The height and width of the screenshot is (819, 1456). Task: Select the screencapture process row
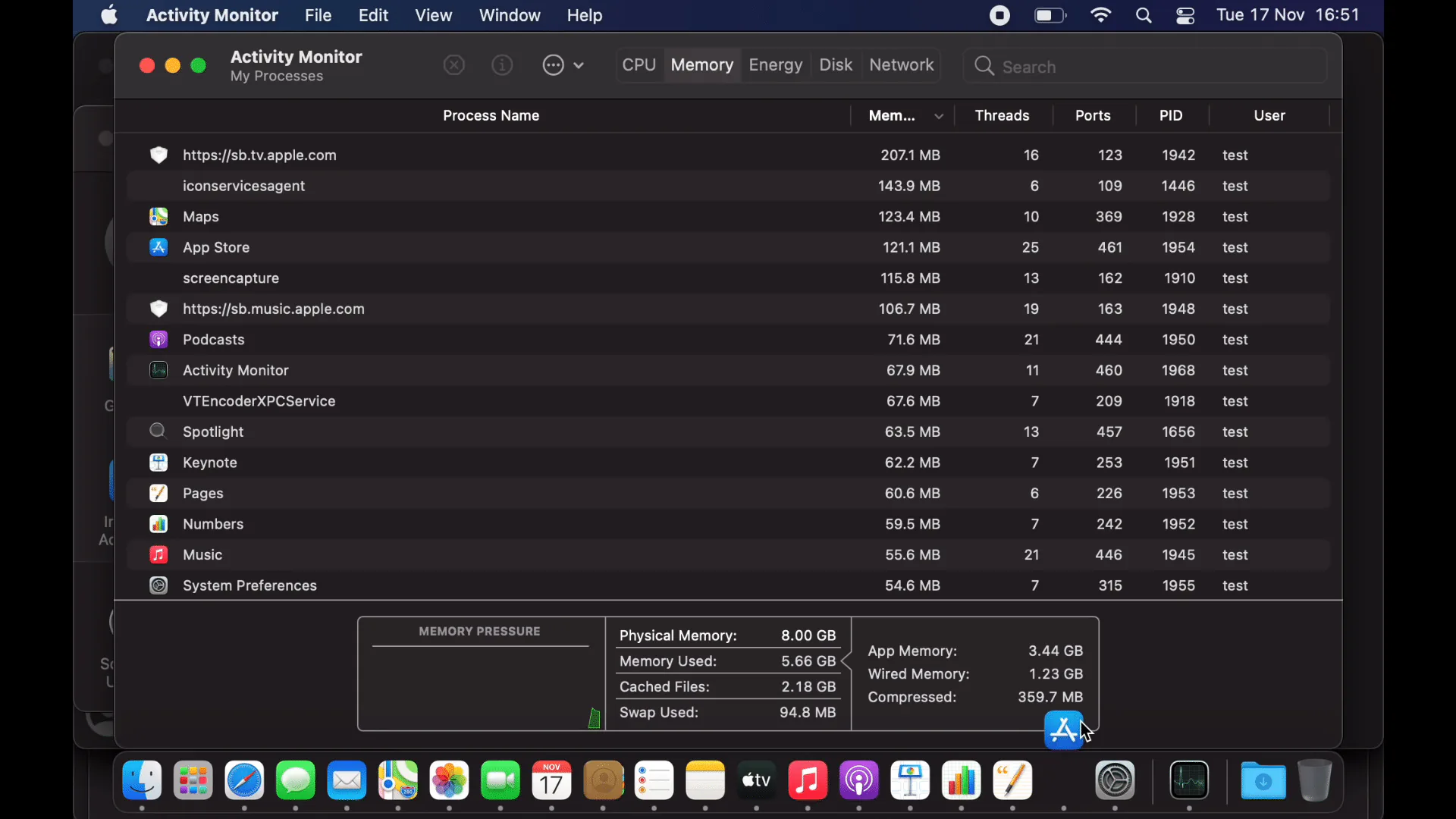[728, 278]
